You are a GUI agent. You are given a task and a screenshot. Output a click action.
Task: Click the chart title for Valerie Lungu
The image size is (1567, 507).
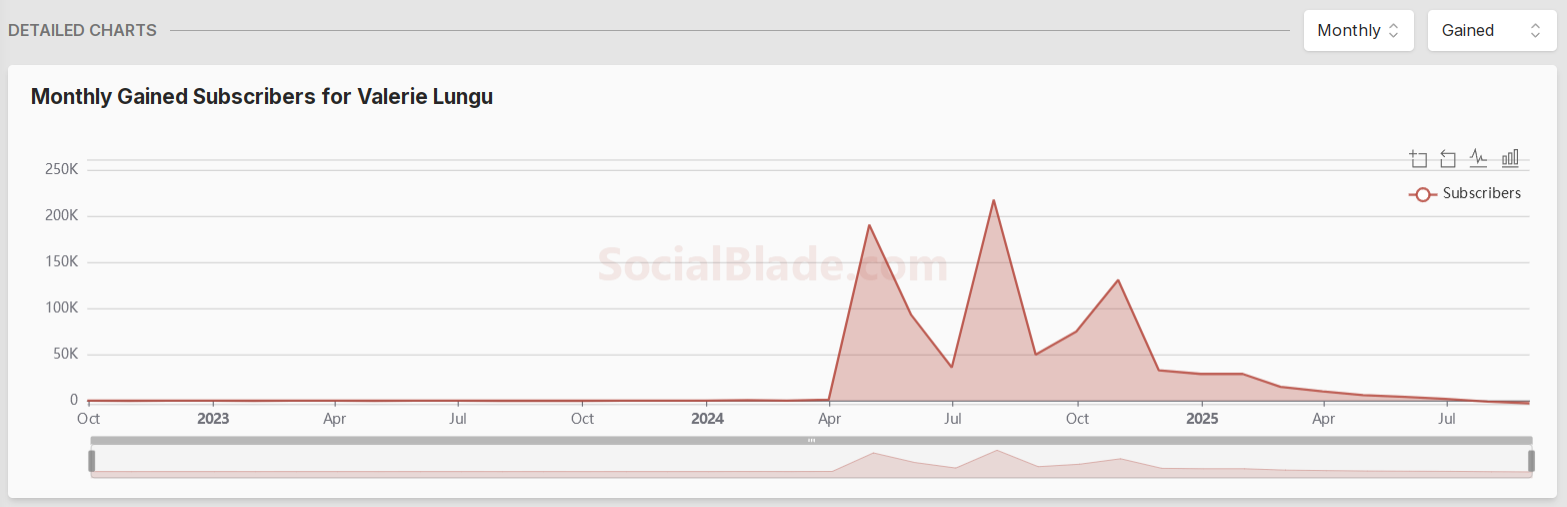tap(262, 97)
